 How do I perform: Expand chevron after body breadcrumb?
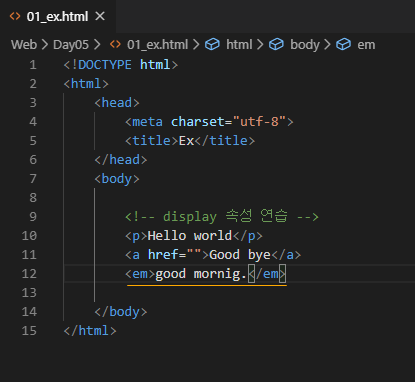(x=327, y=45)
